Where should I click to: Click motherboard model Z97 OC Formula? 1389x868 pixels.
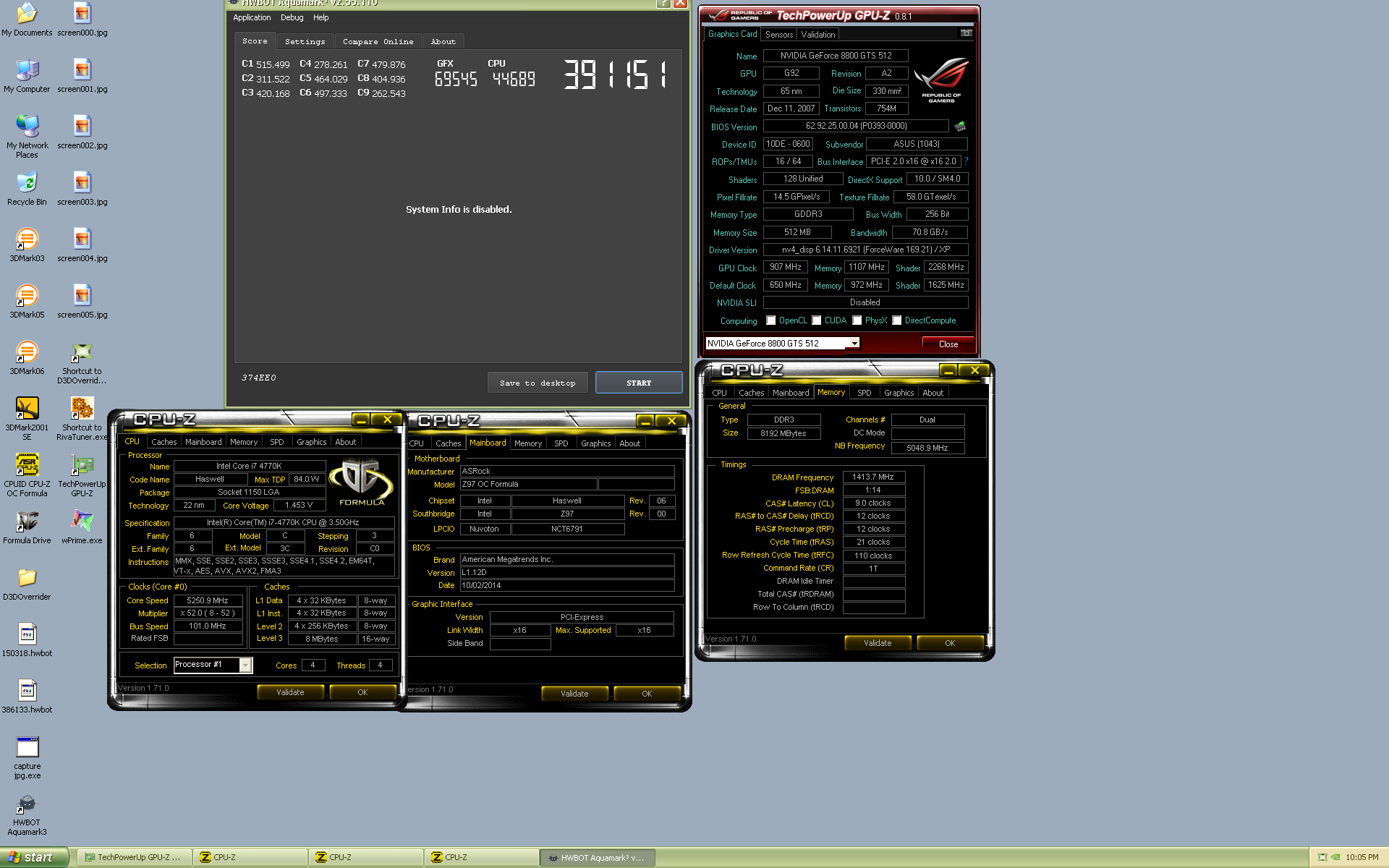click(528, 484)
